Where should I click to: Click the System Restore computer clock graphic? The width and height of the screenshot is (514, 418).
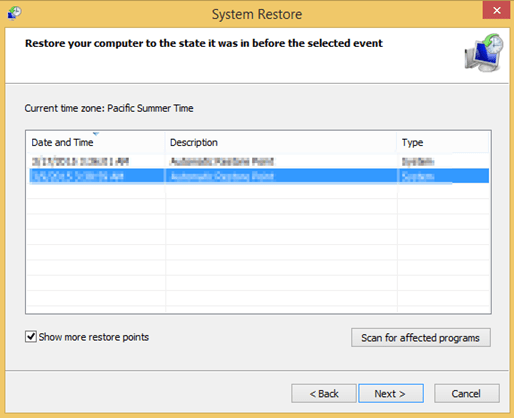[484, 52]
